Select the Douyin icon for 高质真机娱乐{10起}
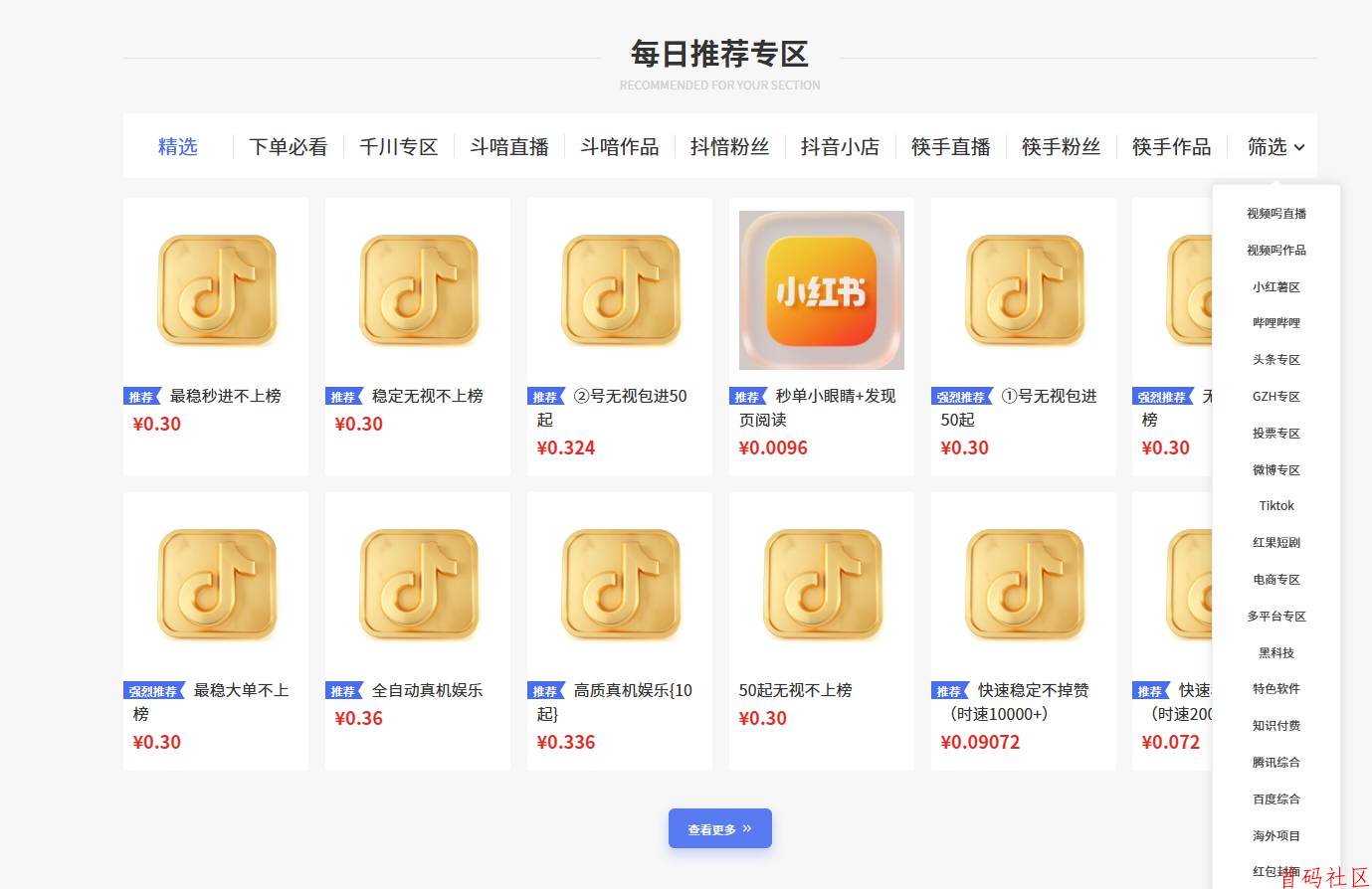Viewport: 1372px width, 889px height. click(x=619, y=584)
